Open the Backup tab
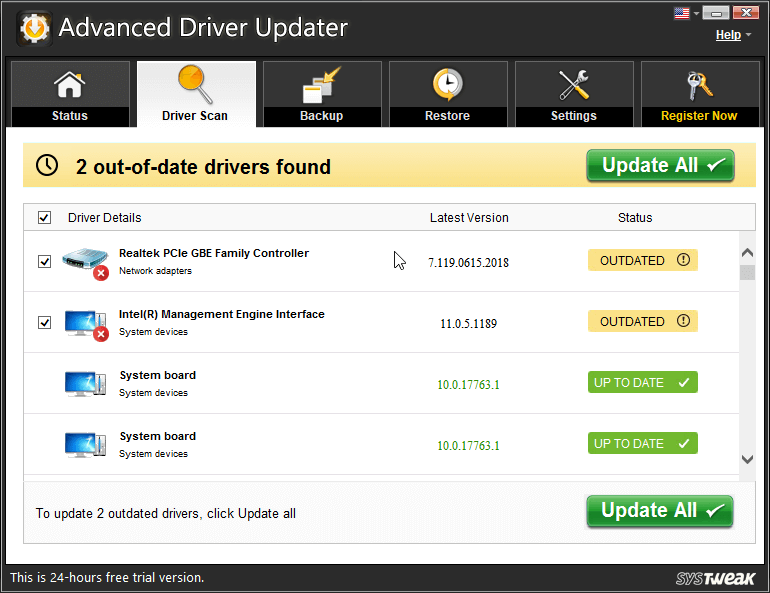This screenshot has width=770, height=593. [x=322, y=94]
